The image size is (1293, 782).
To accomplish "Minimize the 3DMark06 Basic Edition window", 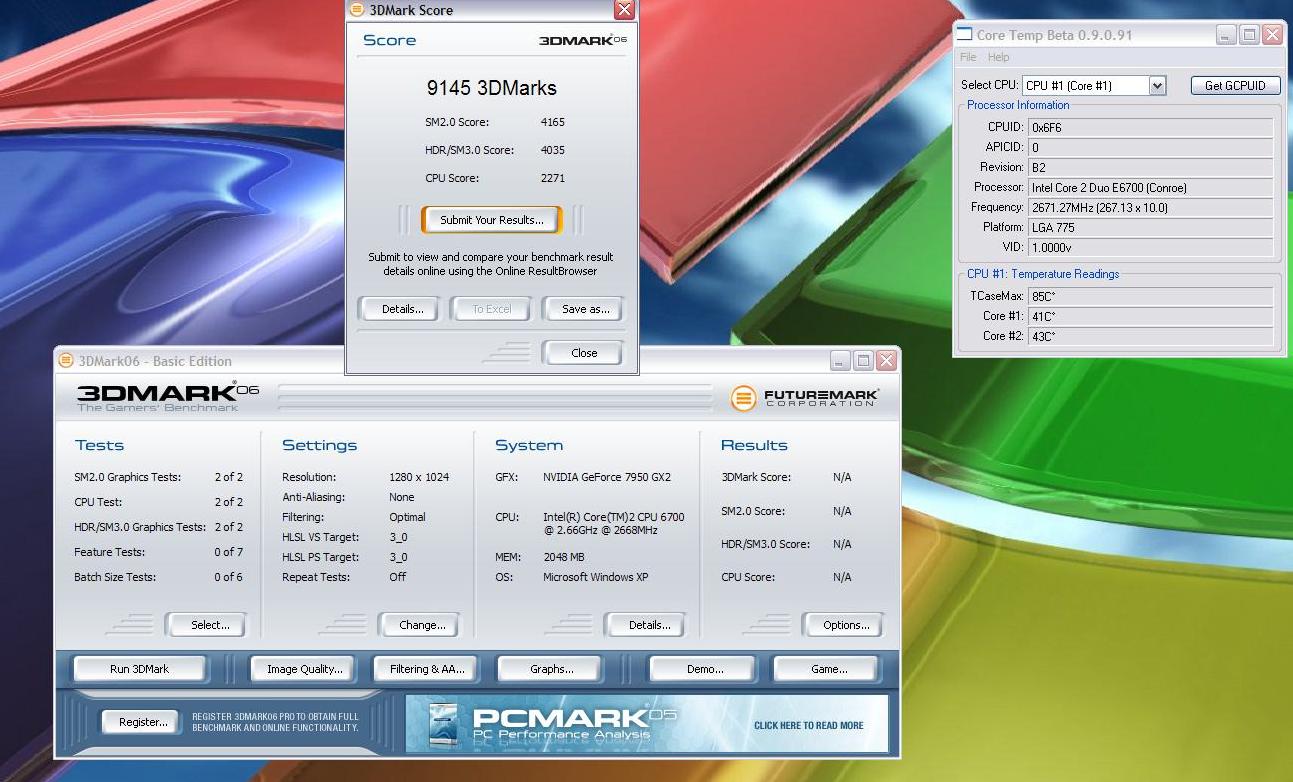I will (841, 361).
